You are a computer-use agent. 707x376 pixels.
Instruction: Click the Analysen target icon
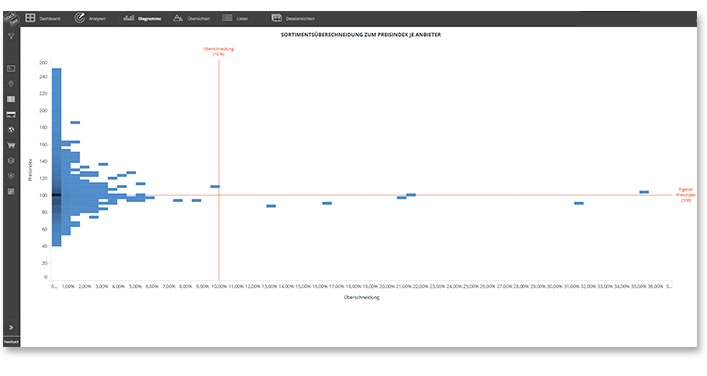79,18
